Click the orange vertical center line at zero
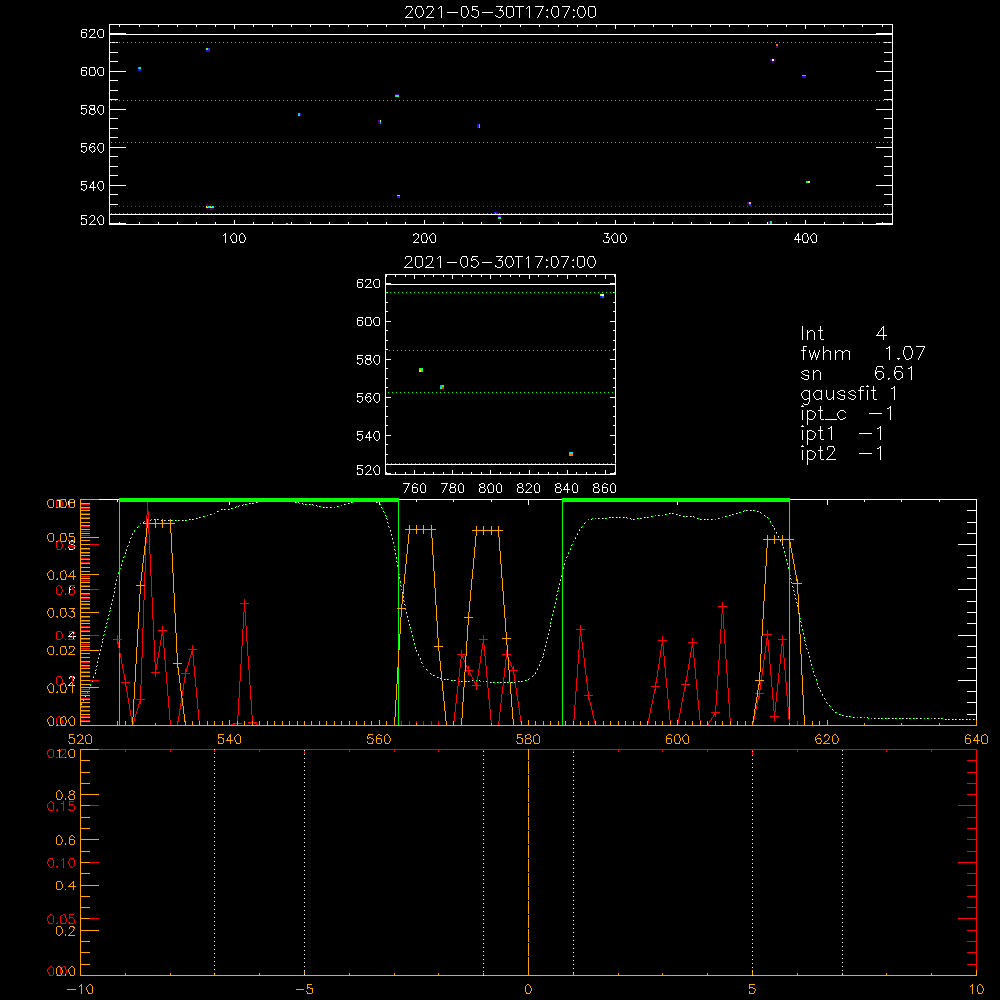 (528, 862)
